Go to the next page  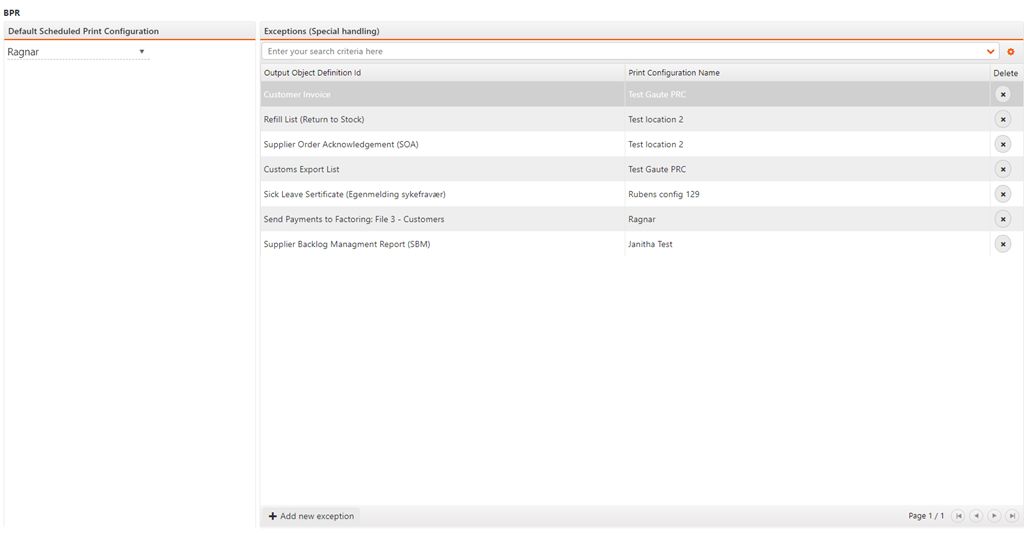pos(994,516)
